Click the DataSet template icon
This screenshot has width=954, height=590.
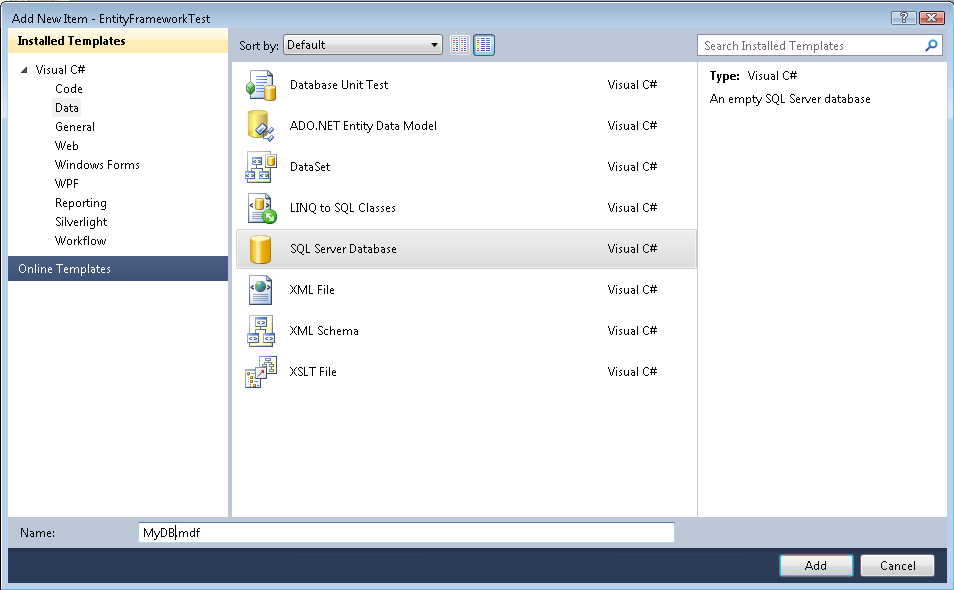coord(260,167)
